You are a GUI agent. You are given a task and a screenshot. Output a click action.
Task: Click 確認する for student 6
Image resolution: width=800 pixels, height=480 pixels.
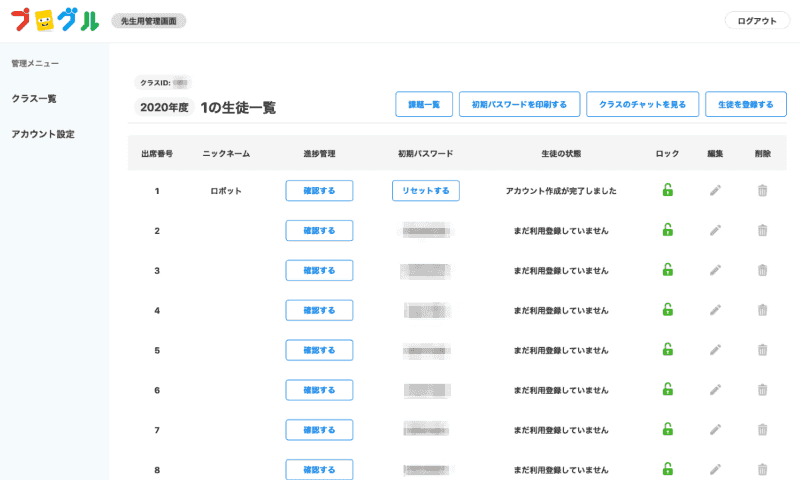pos(319,390)
